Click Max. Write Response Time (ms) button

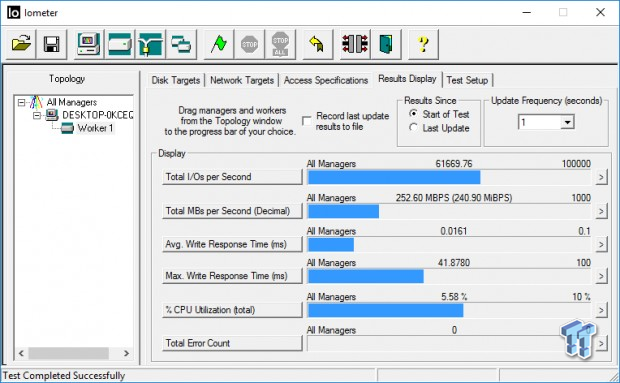tap(232, 276)
